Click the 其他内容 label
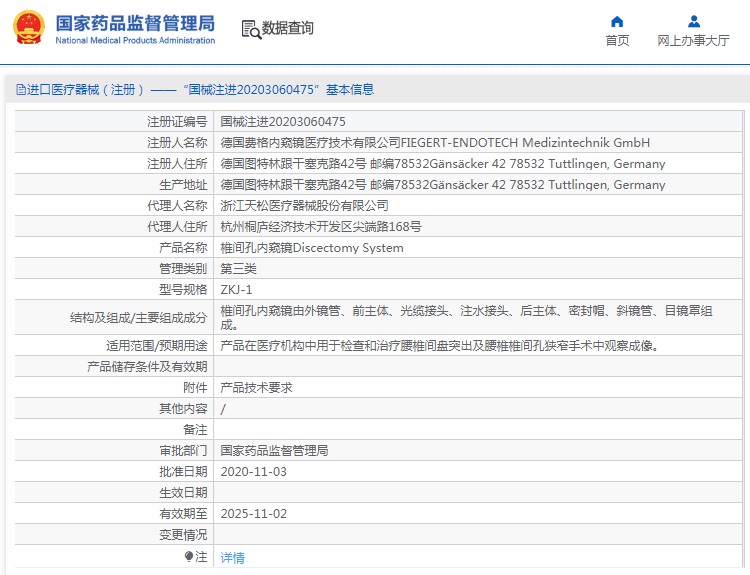This screenshot has height=575, width=750. click(183, 409)
